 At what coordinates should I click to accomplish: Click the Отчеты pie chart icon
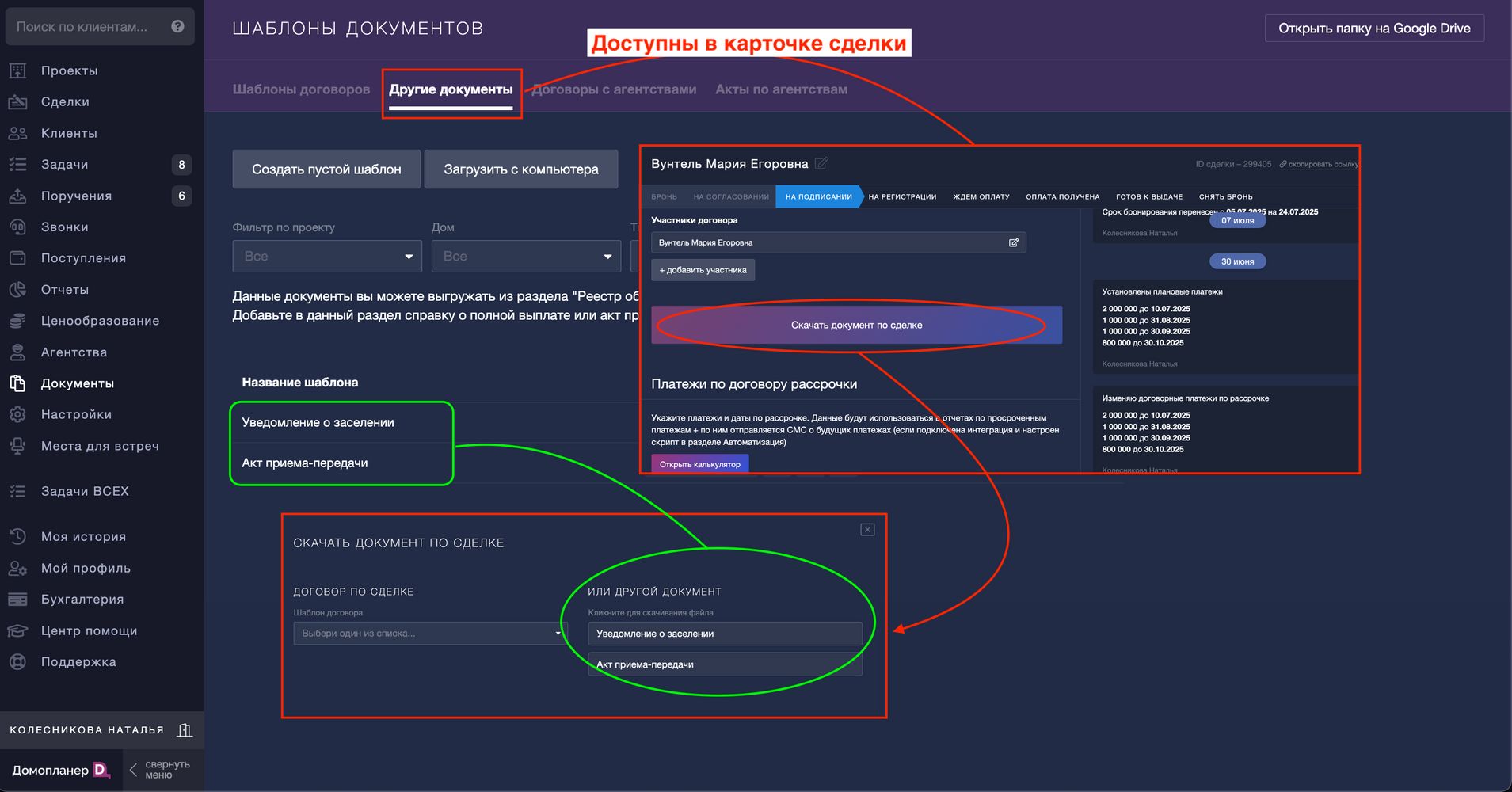(x=17, y=290)
